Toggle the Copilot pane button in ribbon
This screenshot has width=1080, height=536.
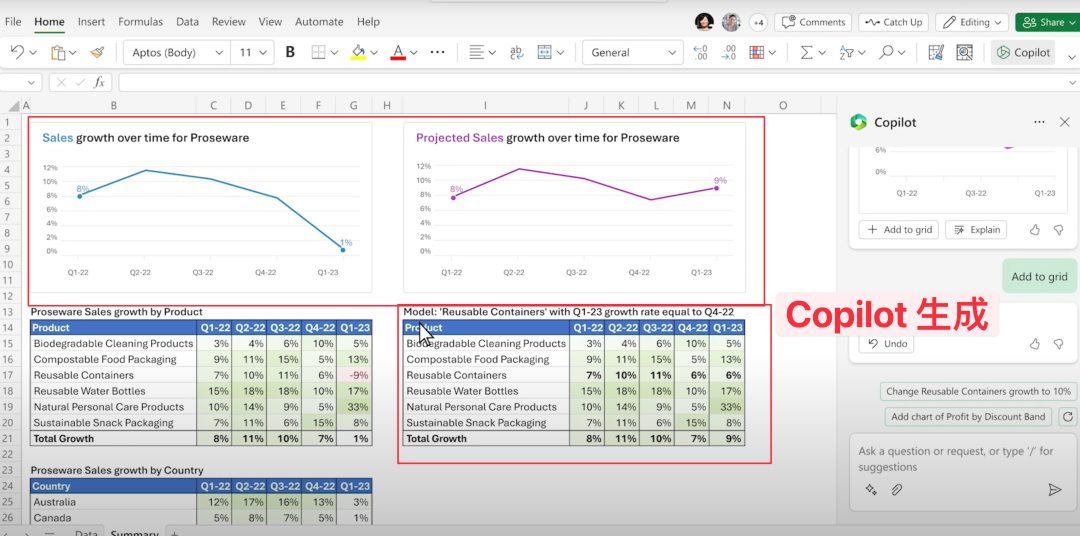(1023, 52)
